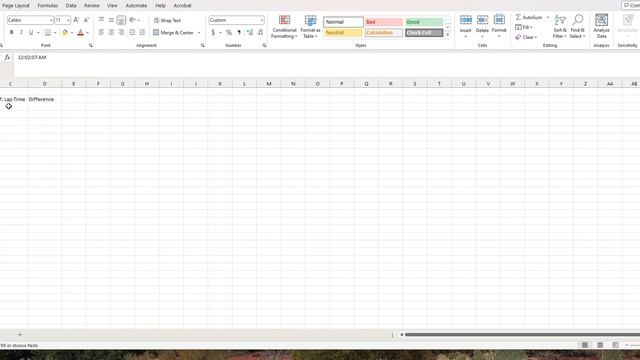Image resolution: width=640 pixels, height=360 pixels.
Task: Apply the red Font Color
Action: pos(80,32)
